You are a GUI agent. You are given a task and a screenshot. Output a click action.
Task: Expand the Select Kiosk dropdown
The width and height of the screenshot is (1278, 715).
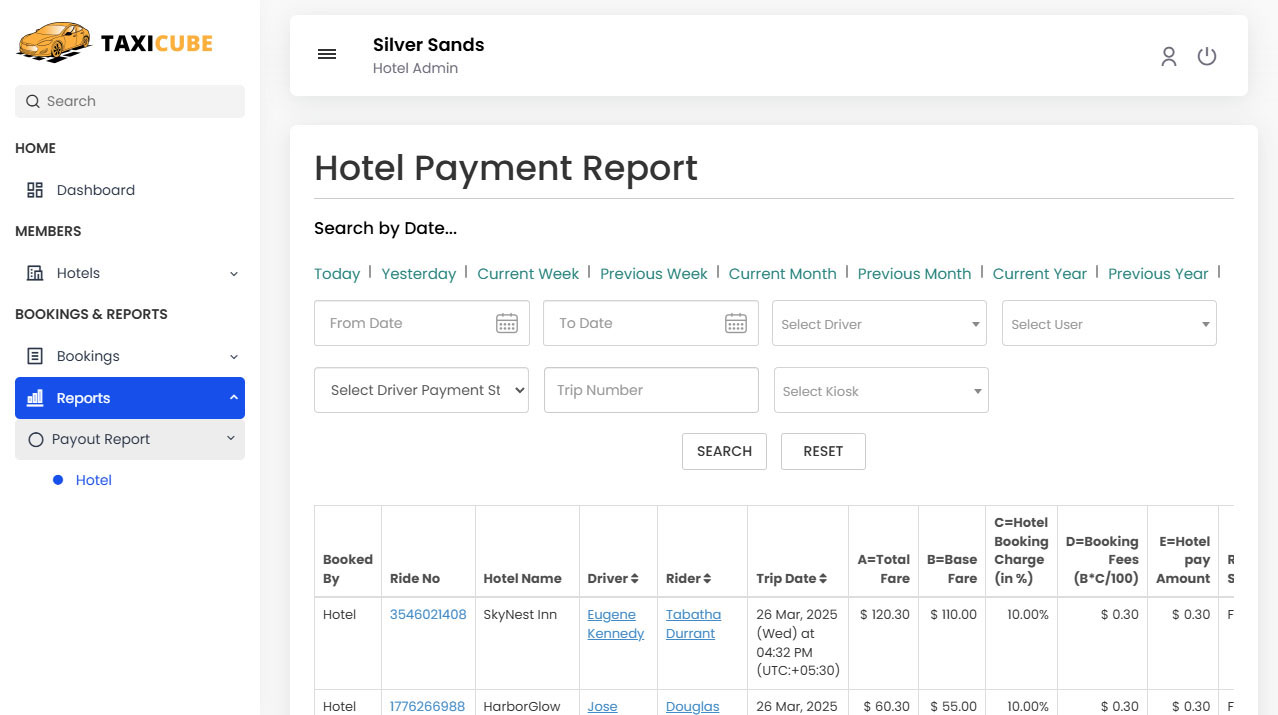[879, 389]
